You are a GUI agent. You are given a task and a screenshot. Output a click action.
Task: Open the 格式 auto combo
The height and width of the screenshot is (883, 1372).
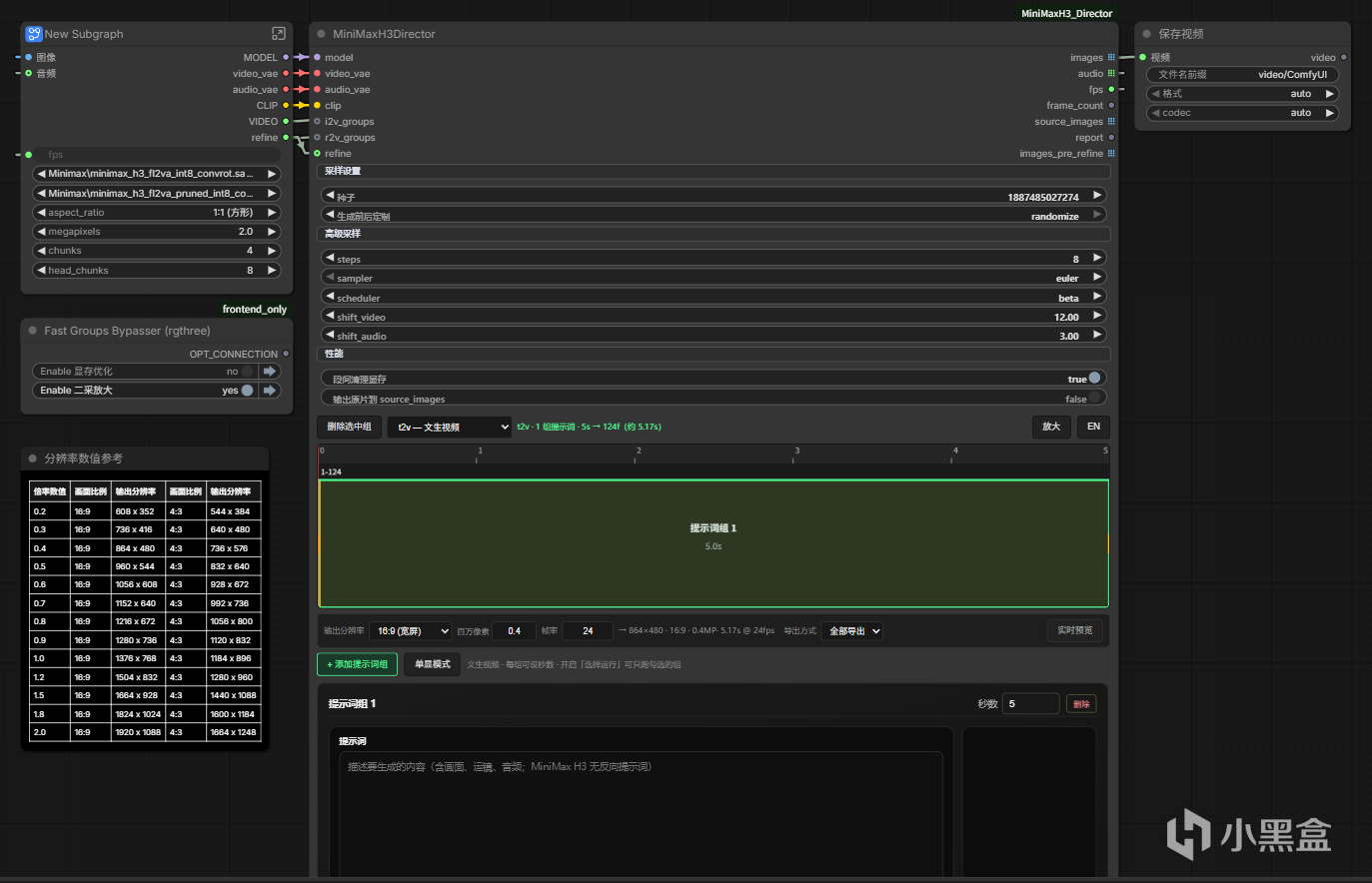pos(1242,94)
